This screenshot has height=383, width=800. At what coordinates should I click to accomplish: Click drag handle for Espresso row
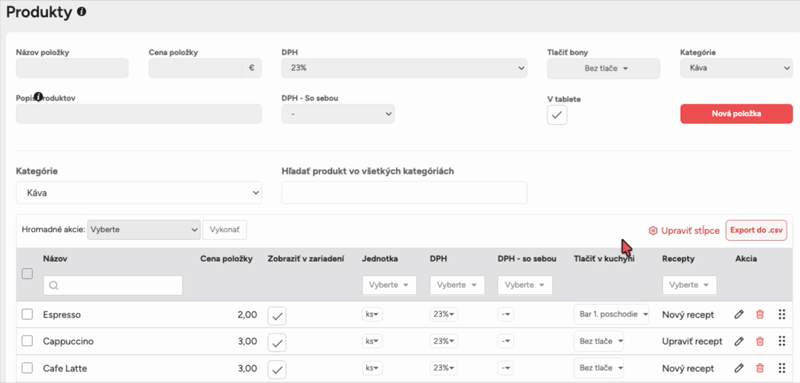[x=782, y=314]
